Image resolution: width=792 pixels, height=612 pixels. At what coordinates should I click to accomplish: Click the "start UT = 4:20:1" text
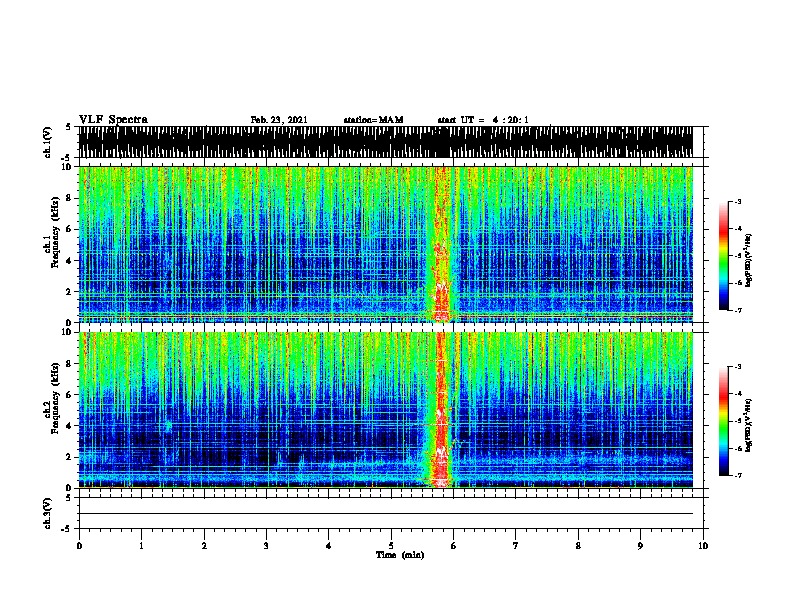(x=483, y=120)
